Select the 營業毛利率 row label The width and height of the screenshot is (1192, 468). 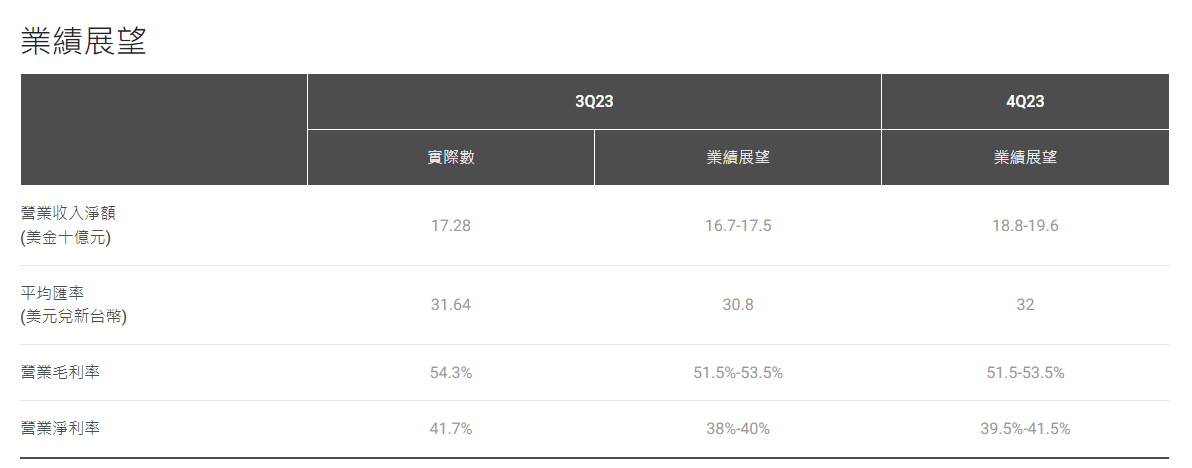point(60,373)
